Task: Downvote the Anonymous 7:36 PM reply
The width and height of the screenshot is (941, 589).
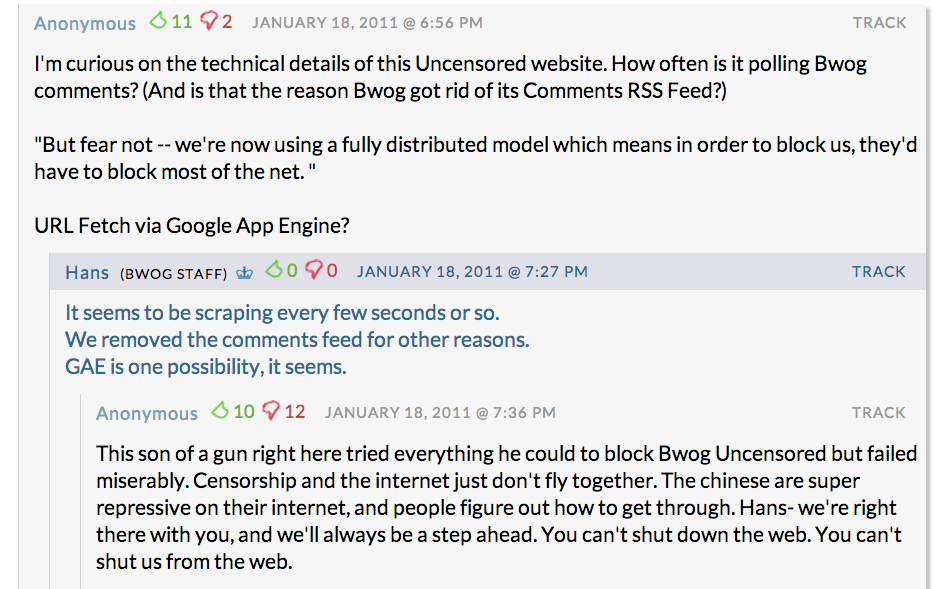Action: (270, 411)
